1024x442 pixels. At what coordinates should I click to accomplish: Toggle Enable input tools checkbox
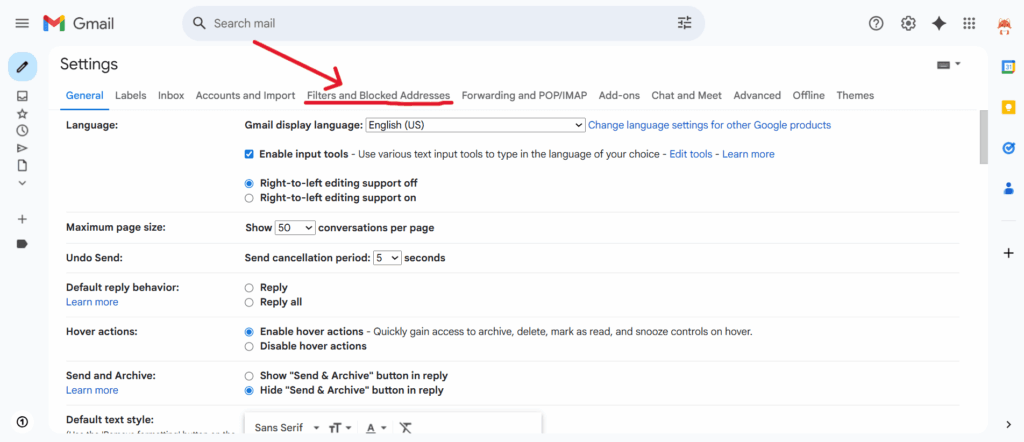[x=249, y=154]
